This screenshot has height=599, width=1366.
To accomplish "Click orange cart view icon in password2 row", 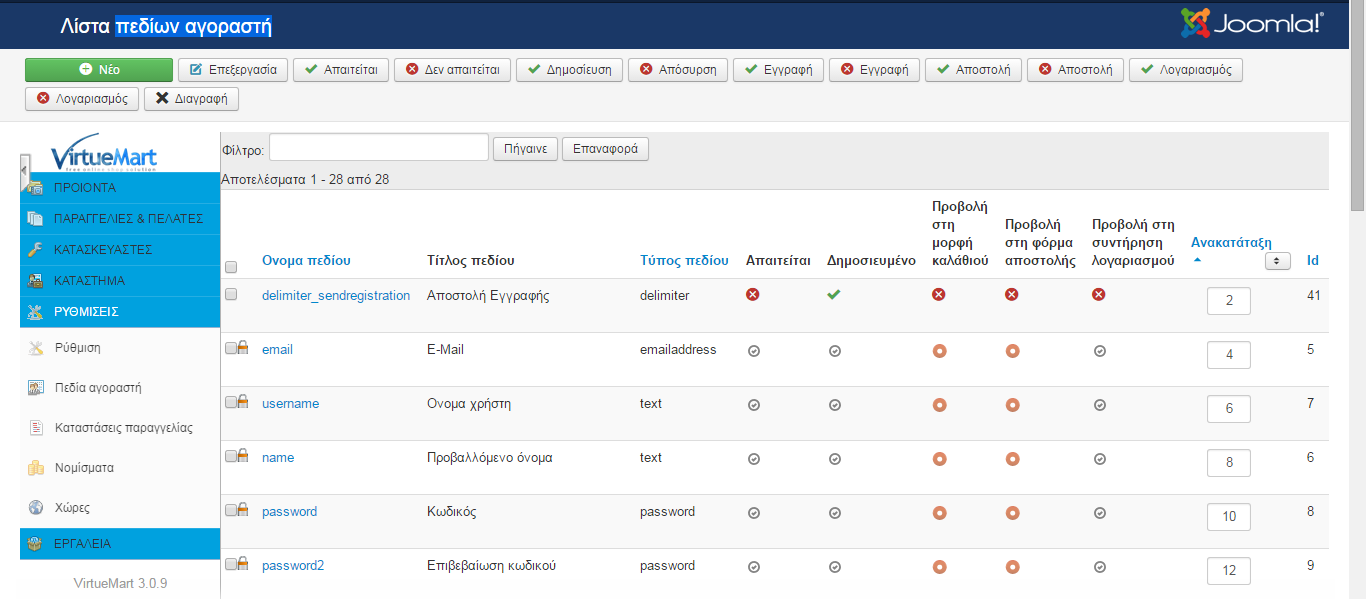I will click(x=939, y=567).
